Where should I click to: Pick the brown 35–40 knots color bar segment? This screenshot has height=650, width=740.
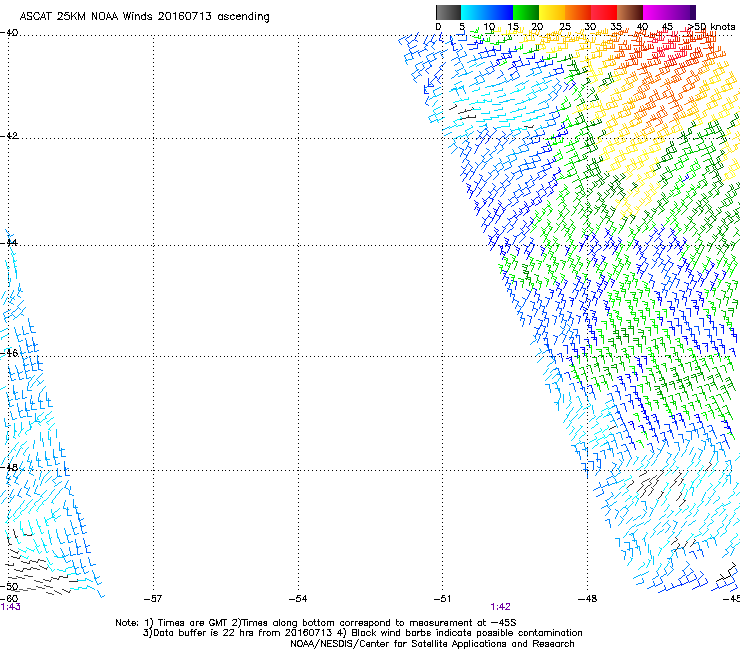(x=630, y=12)
